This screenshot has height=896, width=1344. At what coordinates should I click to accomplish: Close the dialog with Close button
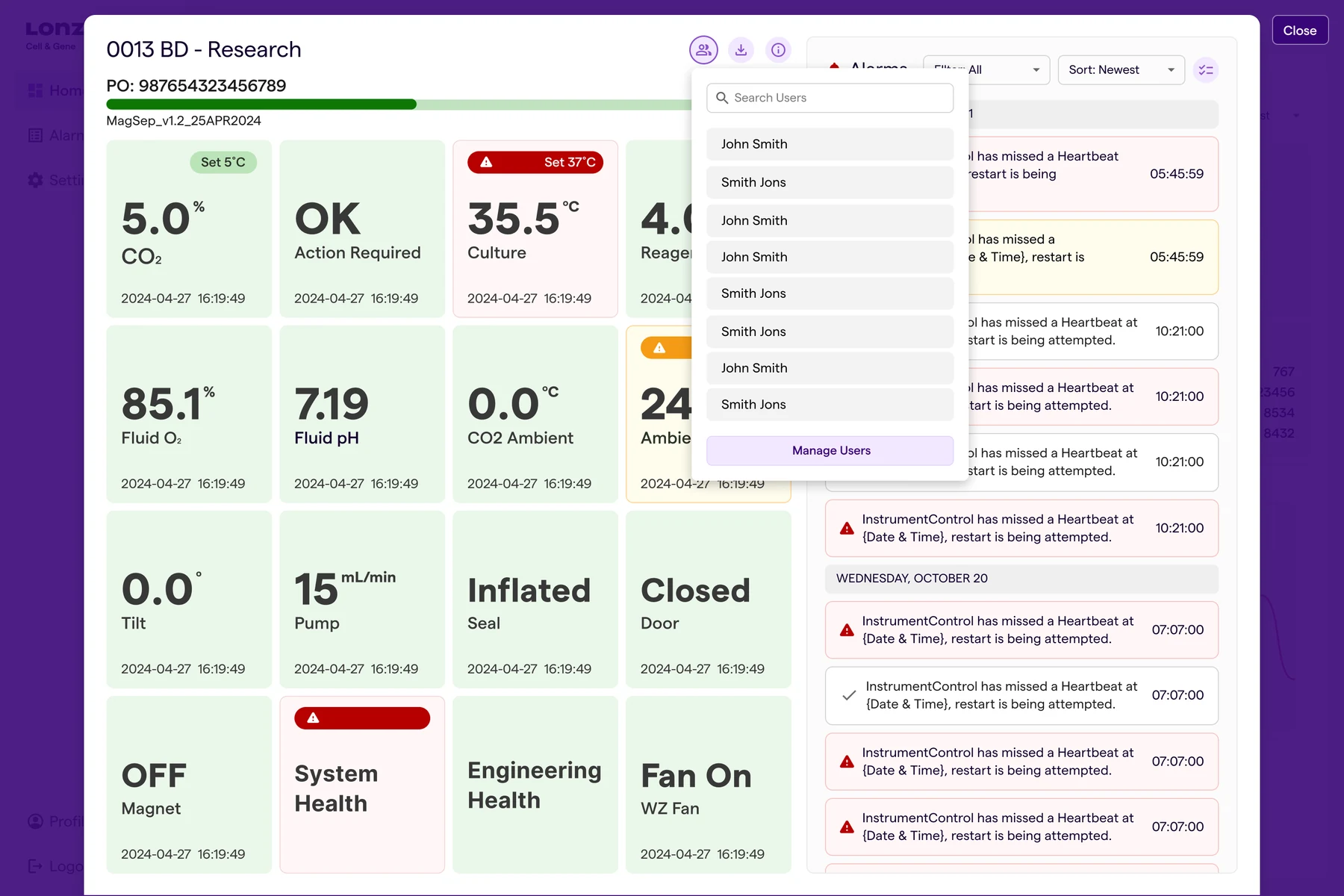[x=1299, y=31]
